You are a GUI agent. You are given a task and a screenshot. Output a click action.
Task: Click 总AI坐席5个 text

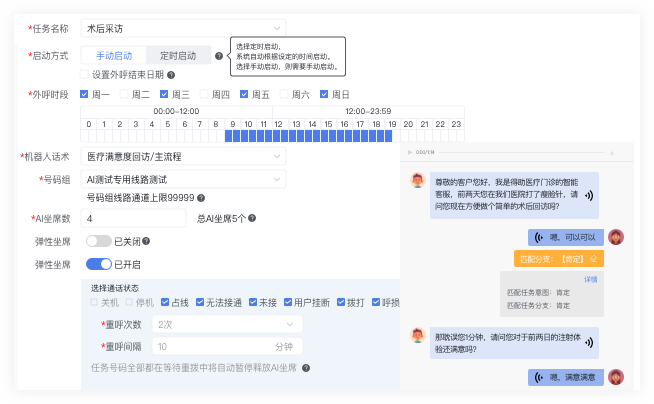221,218
